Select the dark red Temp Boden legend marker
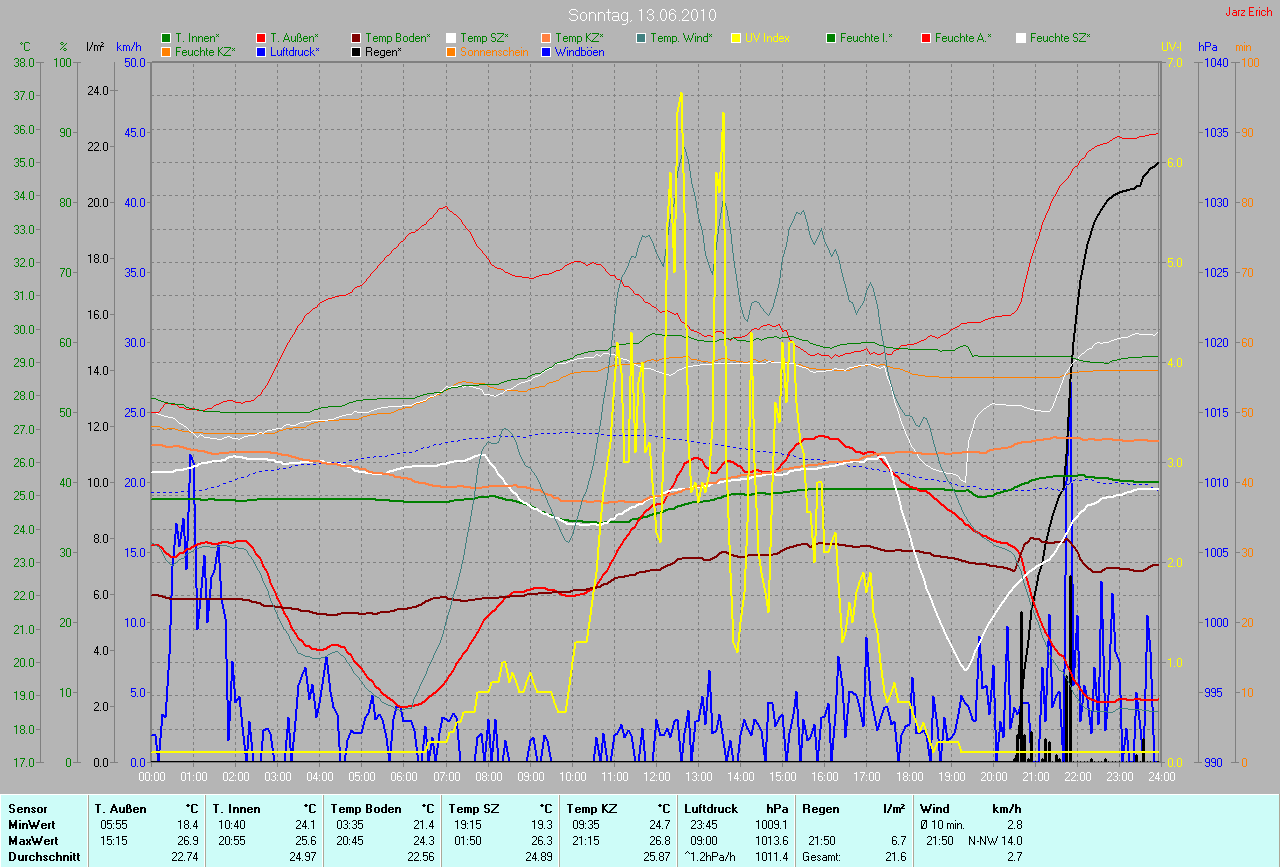1280x867 pixels. click(x=357, y=38)
